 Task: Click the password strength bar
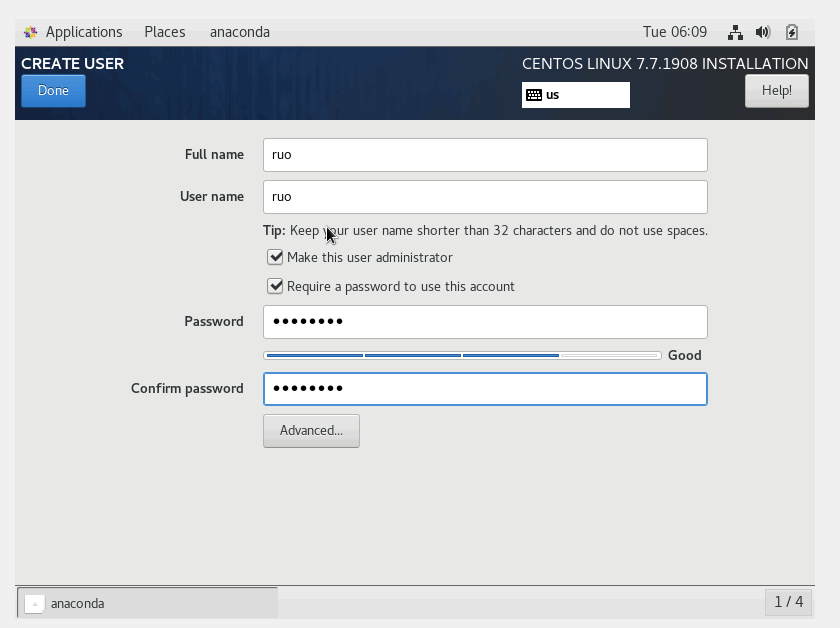(x=462, y=355)
